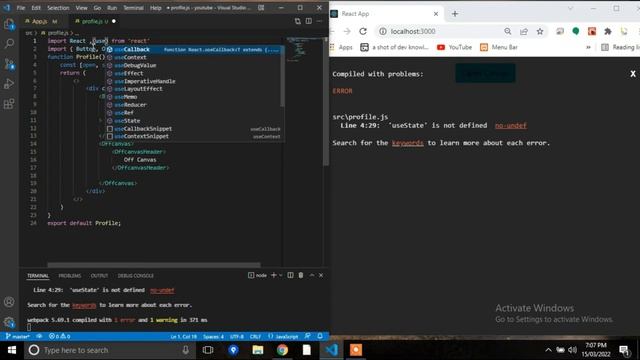Open the Manage gear in VS Code

click(x=9, y=322)
